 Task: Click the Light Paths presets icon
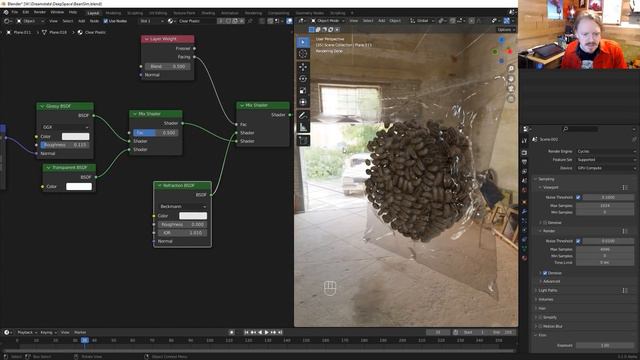coord(624,290)
